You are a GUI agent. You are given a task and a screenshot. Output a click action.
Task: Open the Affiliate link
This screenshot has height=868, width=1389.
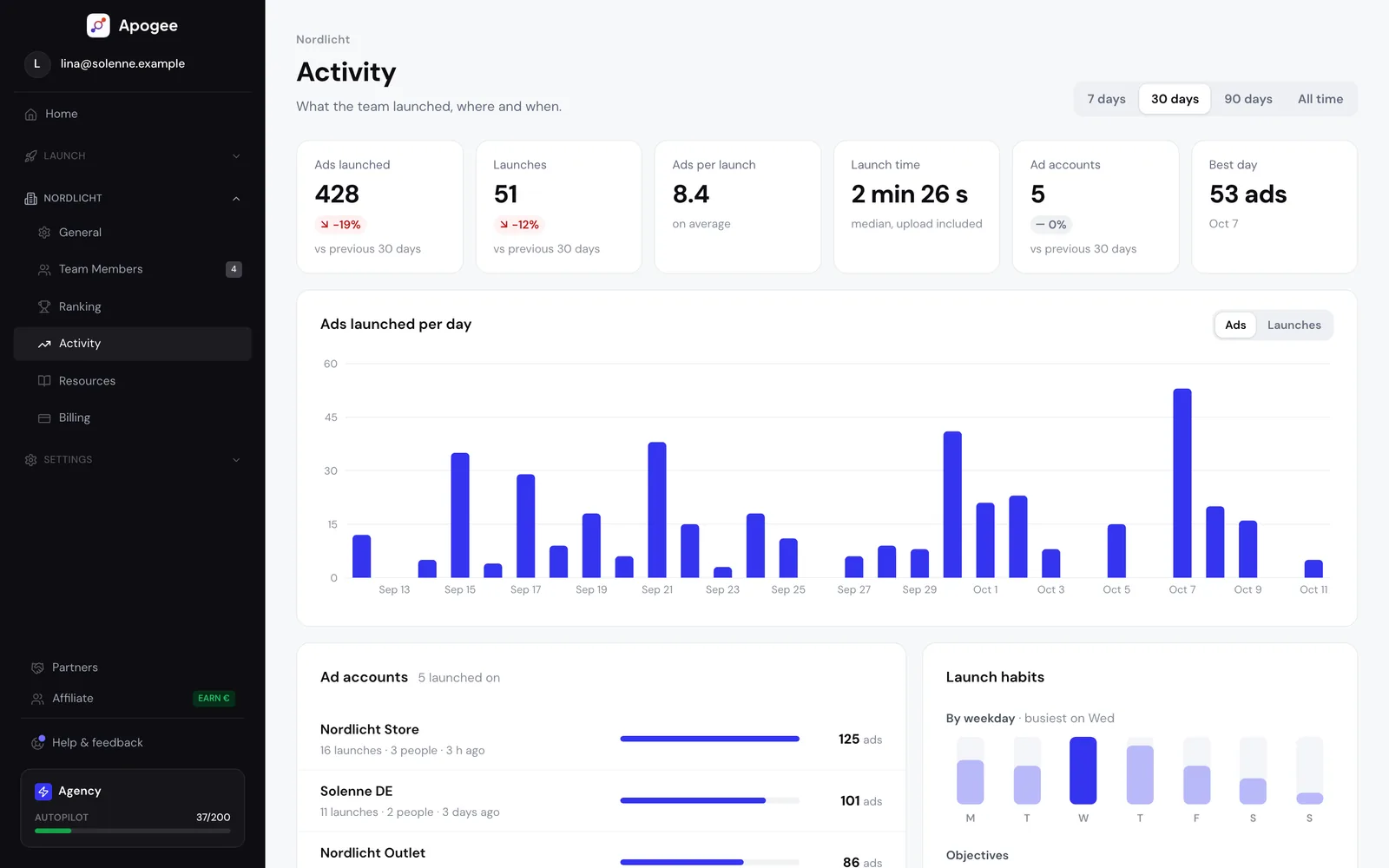(133, 699)
